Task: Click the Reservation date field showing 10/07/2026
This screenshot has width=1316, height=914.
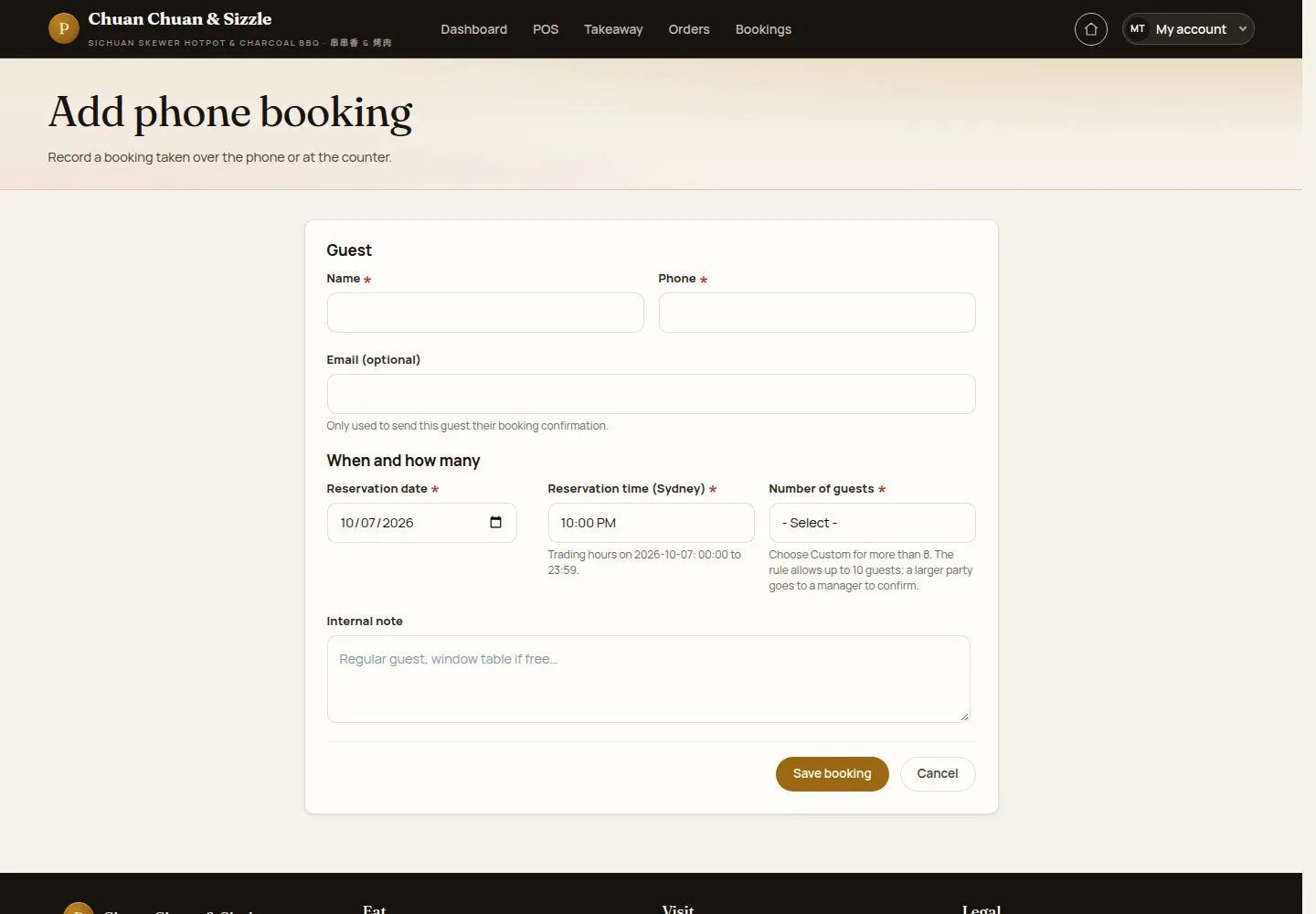Action: (421, 523)
